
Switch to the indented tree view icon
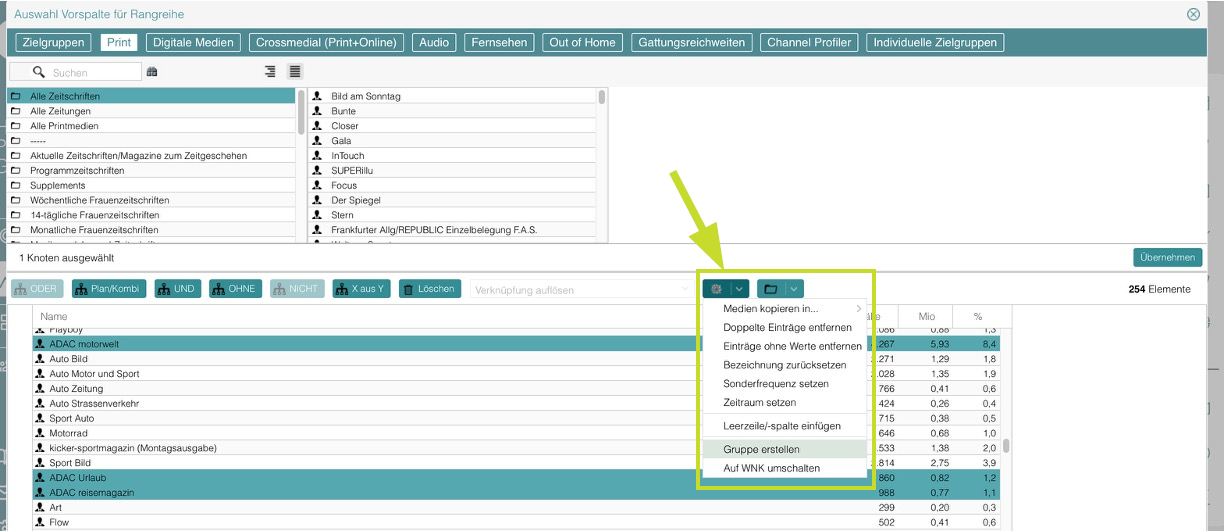point(270,72)
